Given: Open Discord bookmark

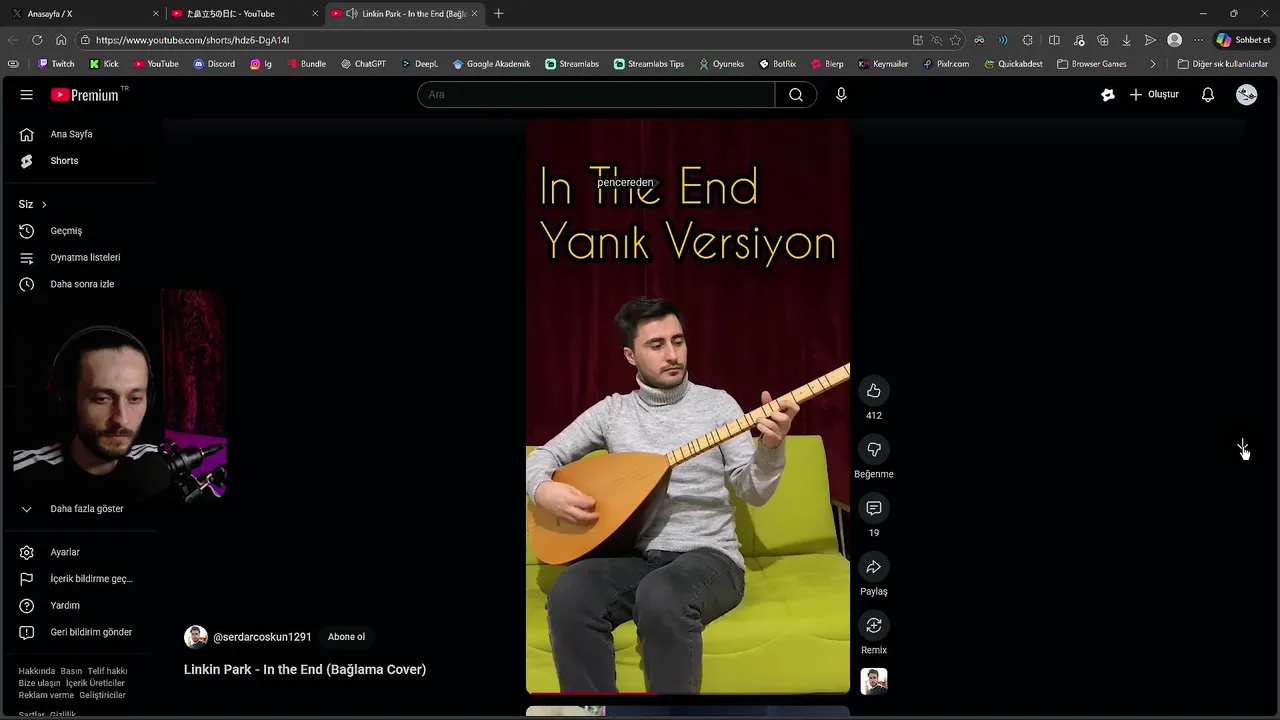Looking at the screenshot, I should point(214,64).
